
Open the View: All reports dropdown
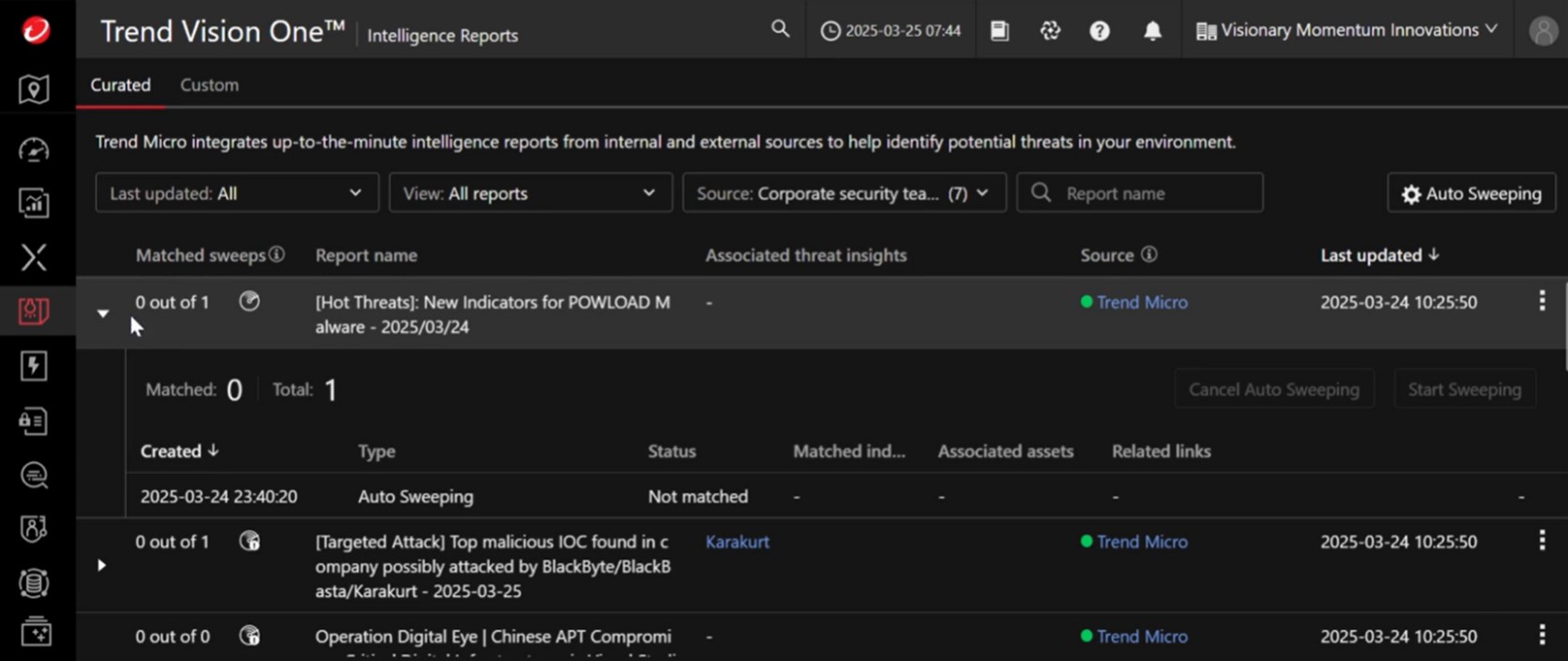point(530,192)
